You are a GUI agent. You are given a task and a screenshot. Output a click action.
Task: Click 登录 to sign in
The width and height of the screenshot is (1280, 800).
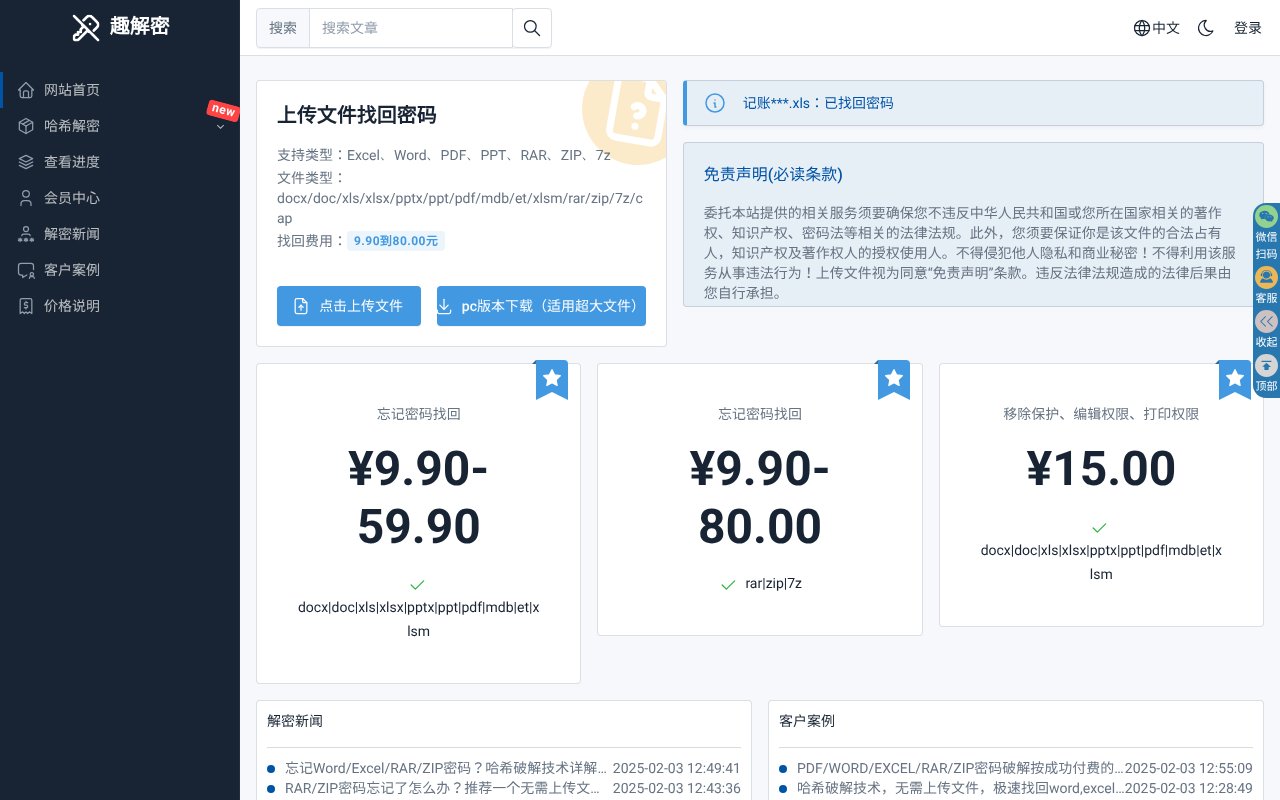tap(1247, 28)
